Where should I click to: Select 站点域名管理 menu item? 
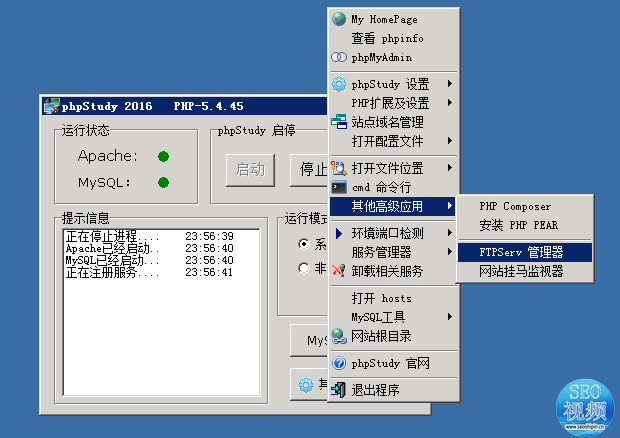[393, 122]
